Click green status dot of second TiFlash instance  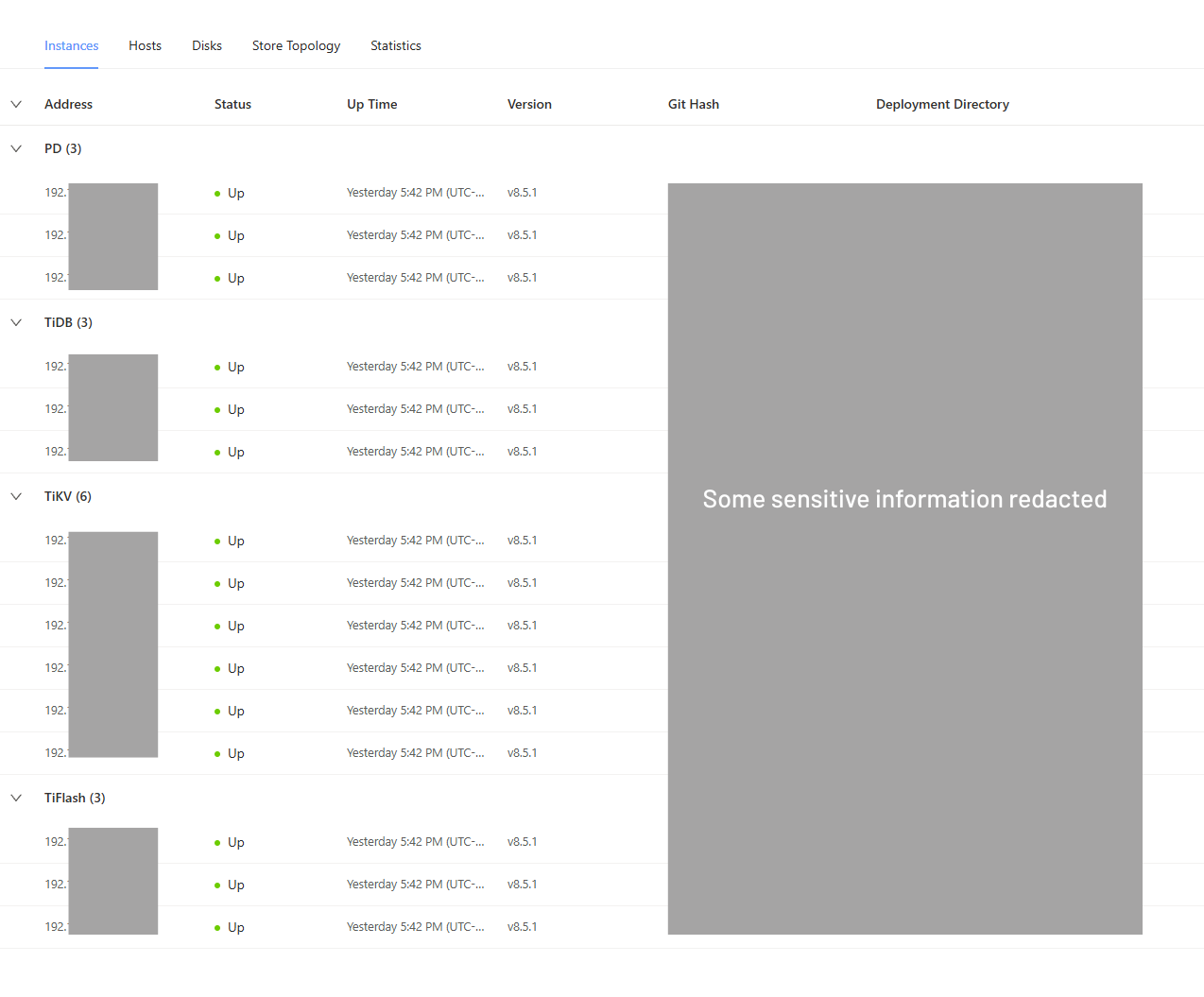click(217, 885)
